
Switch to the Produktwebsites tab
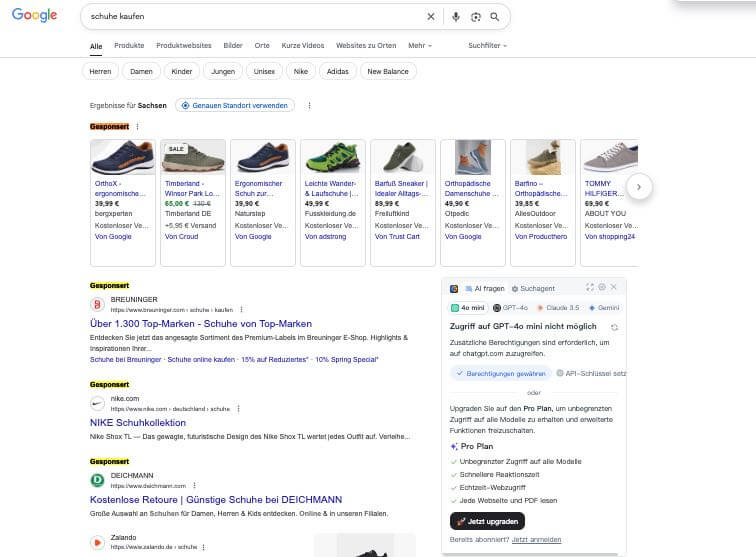[x=184, y=45]
